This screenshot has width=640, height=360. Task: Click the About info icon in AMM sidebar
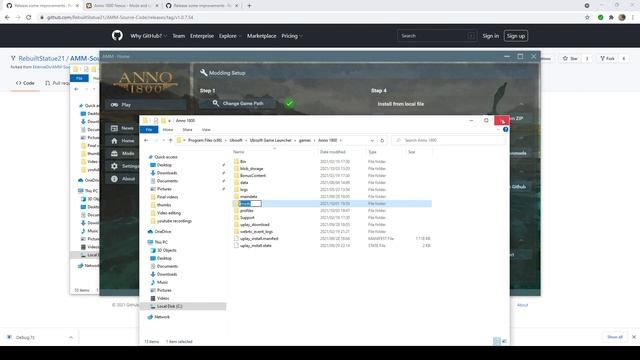[114, 179]
